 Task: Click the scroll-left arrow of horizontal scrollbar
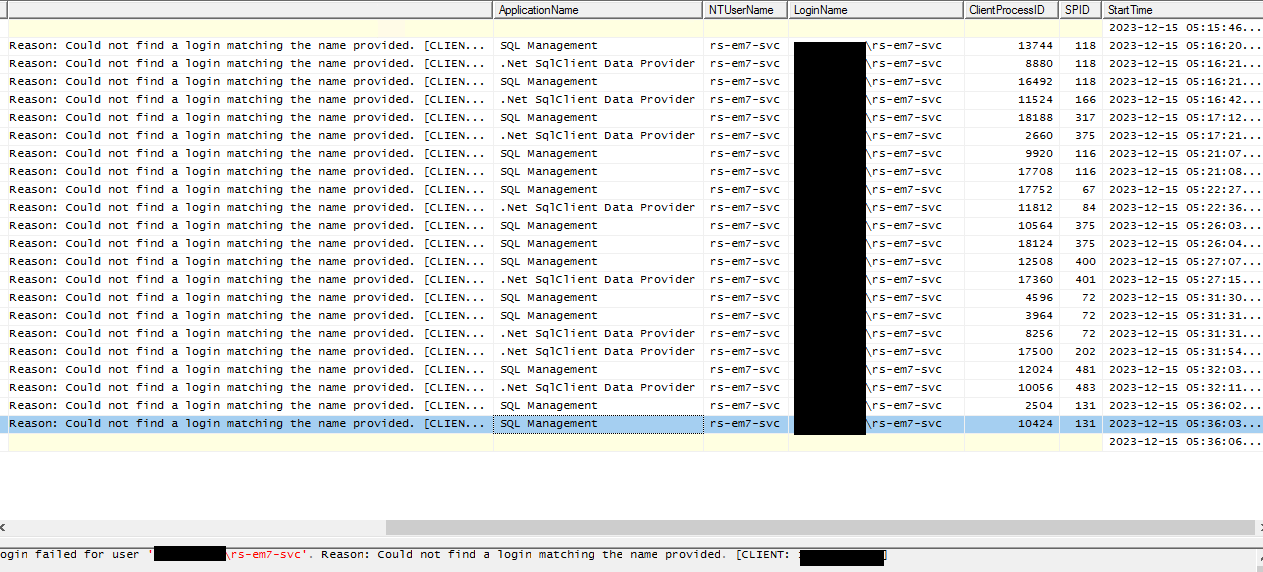coord(5,527)
